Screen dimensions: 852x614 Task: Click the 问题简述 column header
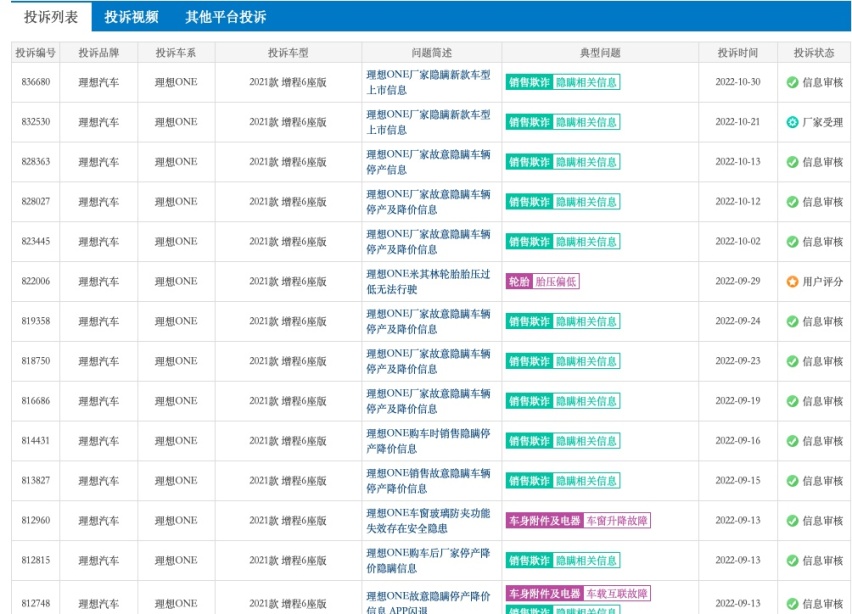[x=431, y=53]
